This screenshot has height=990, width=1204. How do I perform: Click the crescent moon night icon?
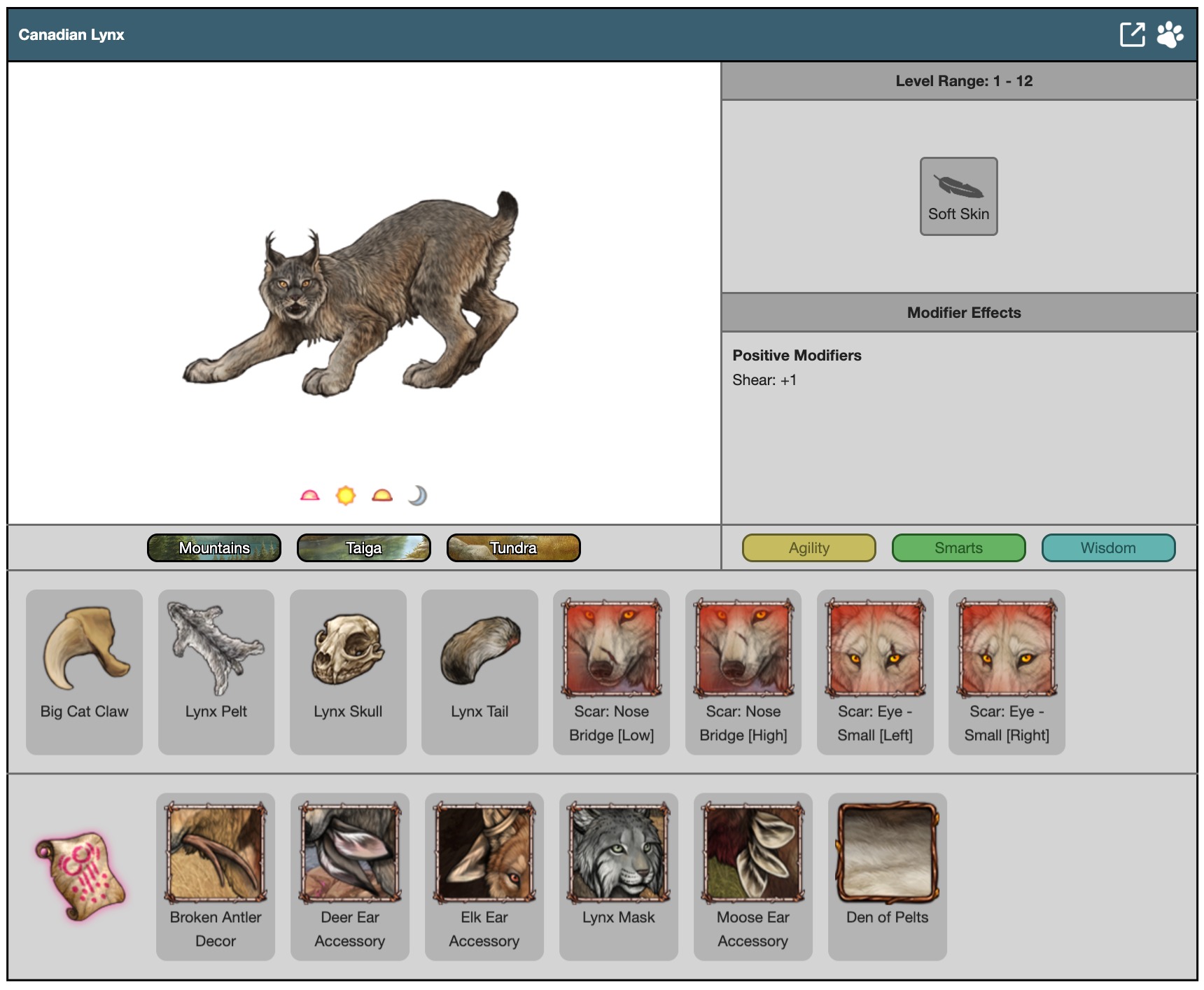[x=418, y=496]
